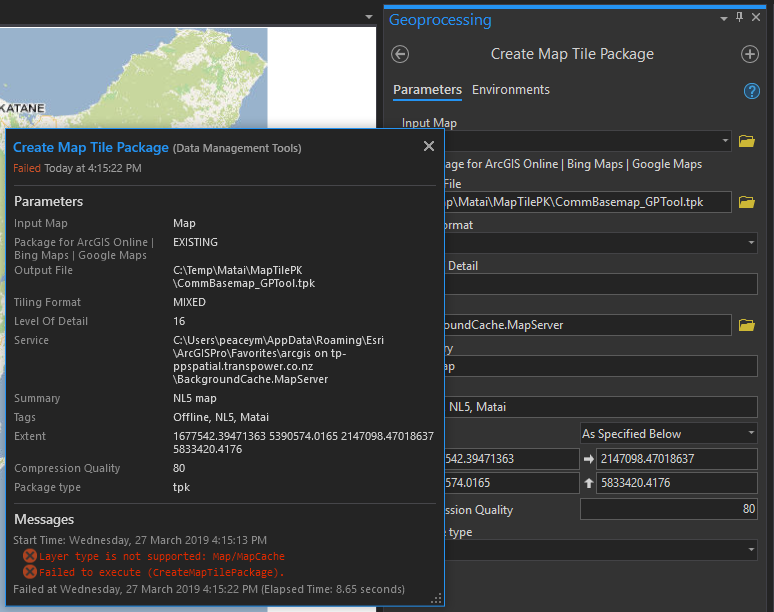Expand the Package type dropdown
Viewport: 774px width, 612px height.
751,550
